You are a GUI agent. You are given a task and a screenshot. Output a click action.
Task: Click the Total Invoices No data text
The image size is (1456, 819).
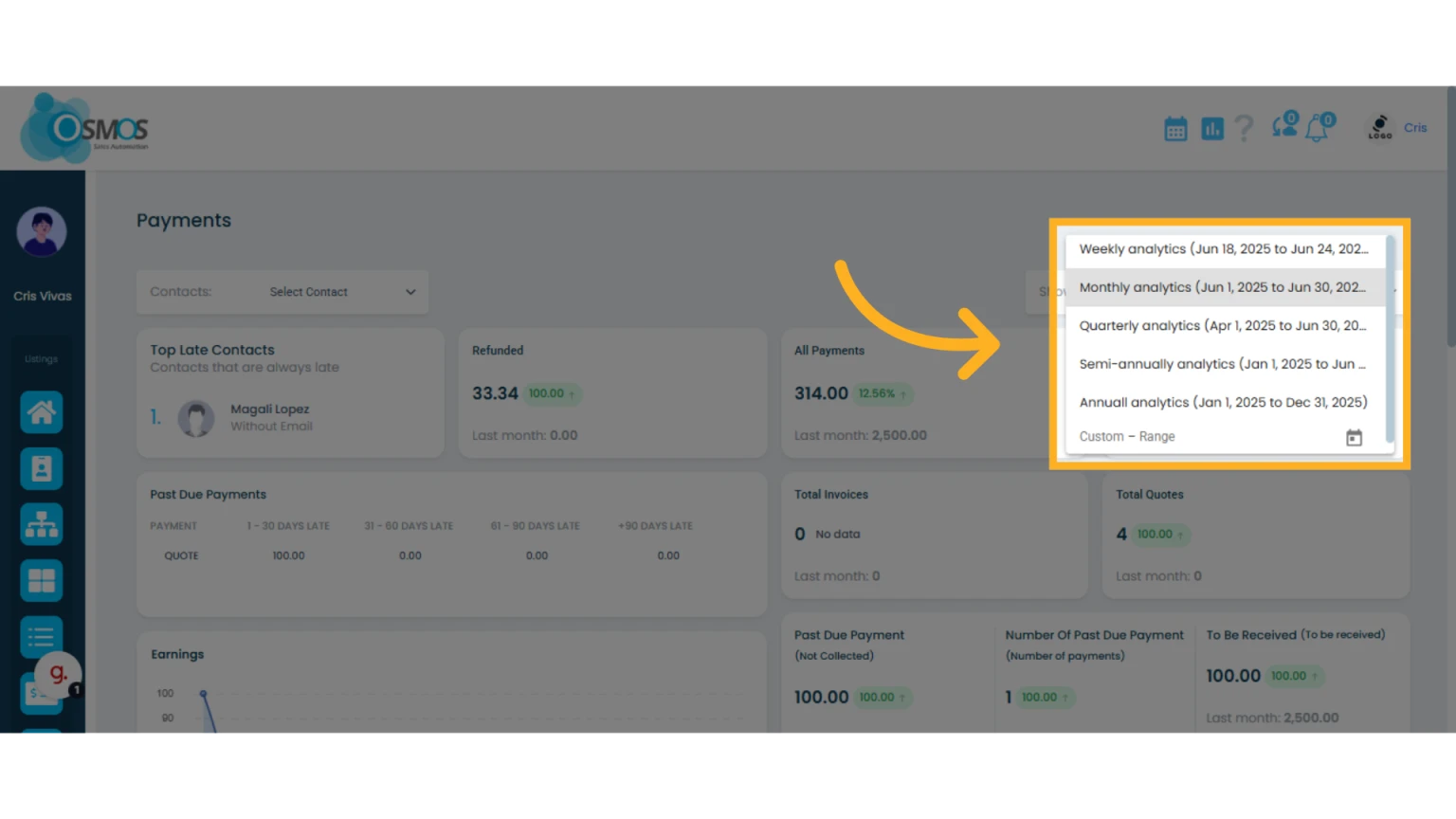[838, 535]
